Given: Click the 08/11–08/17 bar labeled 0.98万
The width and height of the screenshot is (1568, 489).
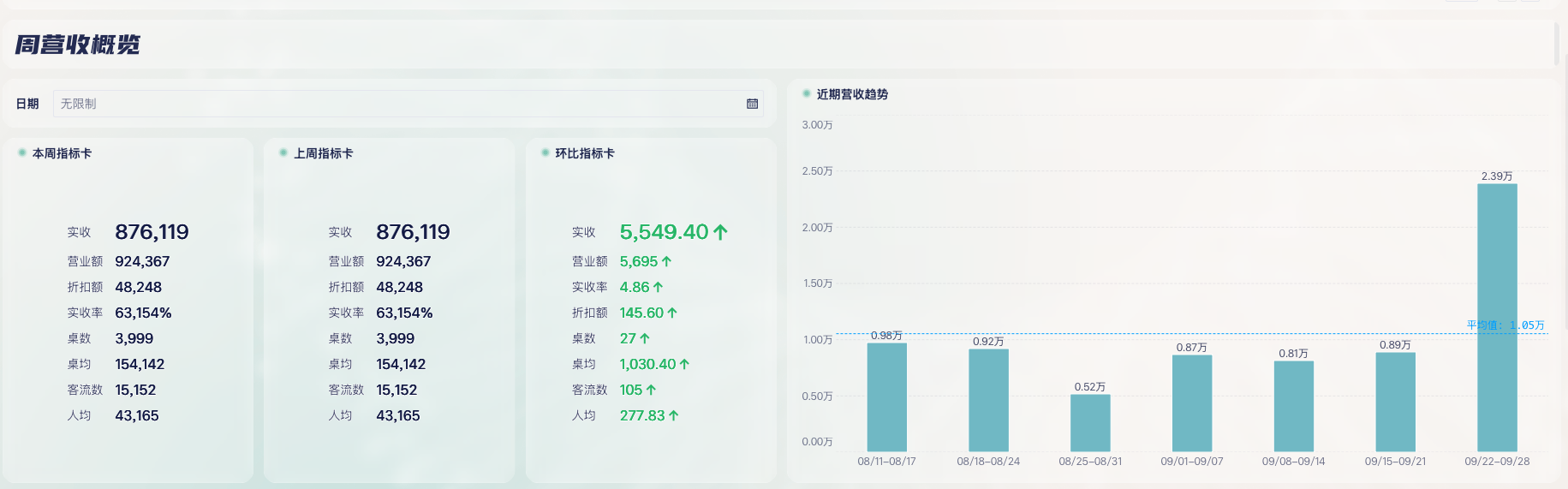Looking at the screenshot, I should point(886,397).
